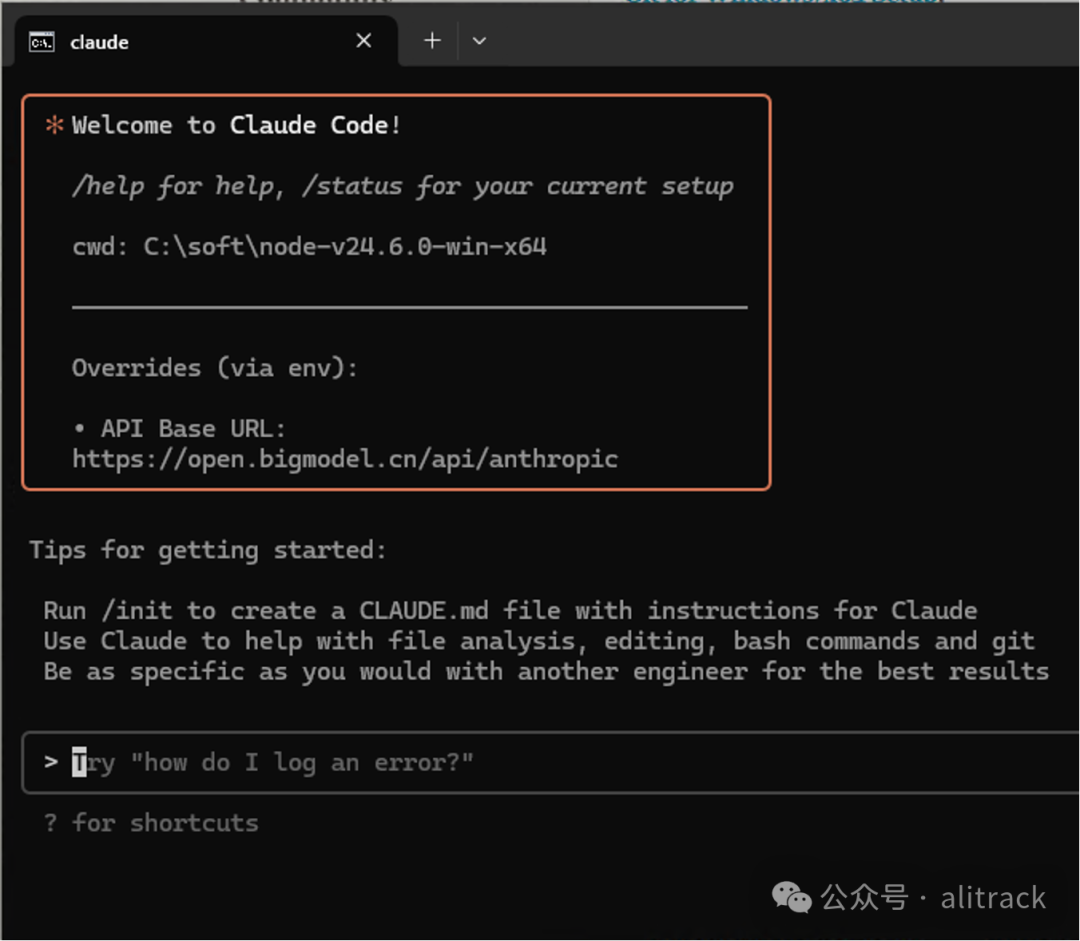Viewport: 1080px width, 941px height.
Task: Click the terminal icon on claude tab
Action: [x=41, y=42]
